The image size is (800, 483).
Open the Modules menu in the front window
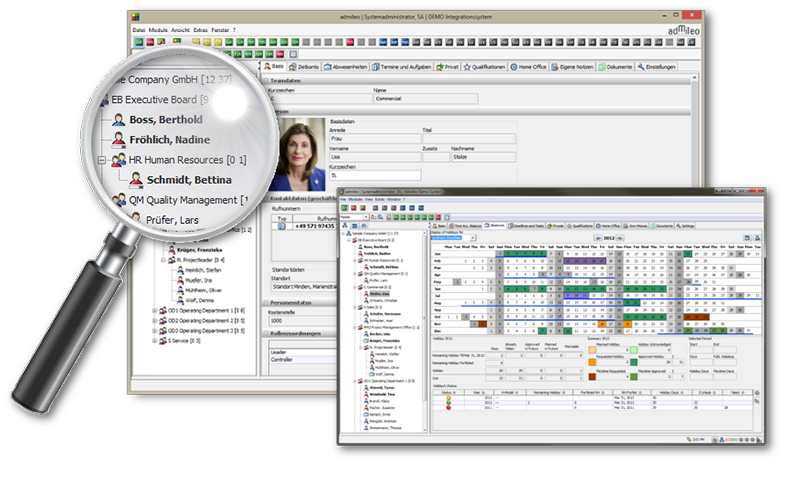[356, 199]
